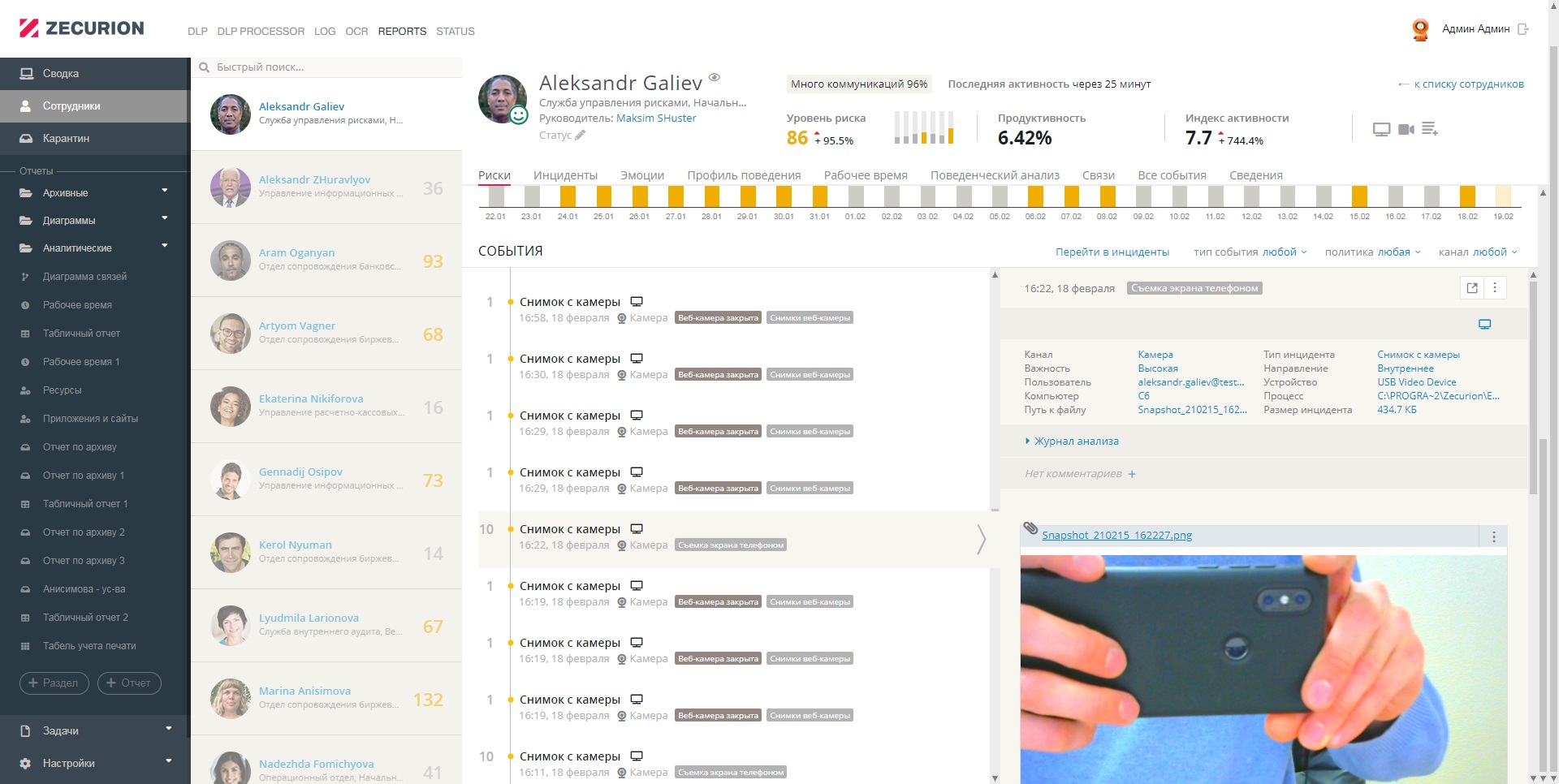Open the three-dot menu of event details
The image size is (1559, 784).
click(x=1495, y=288)
